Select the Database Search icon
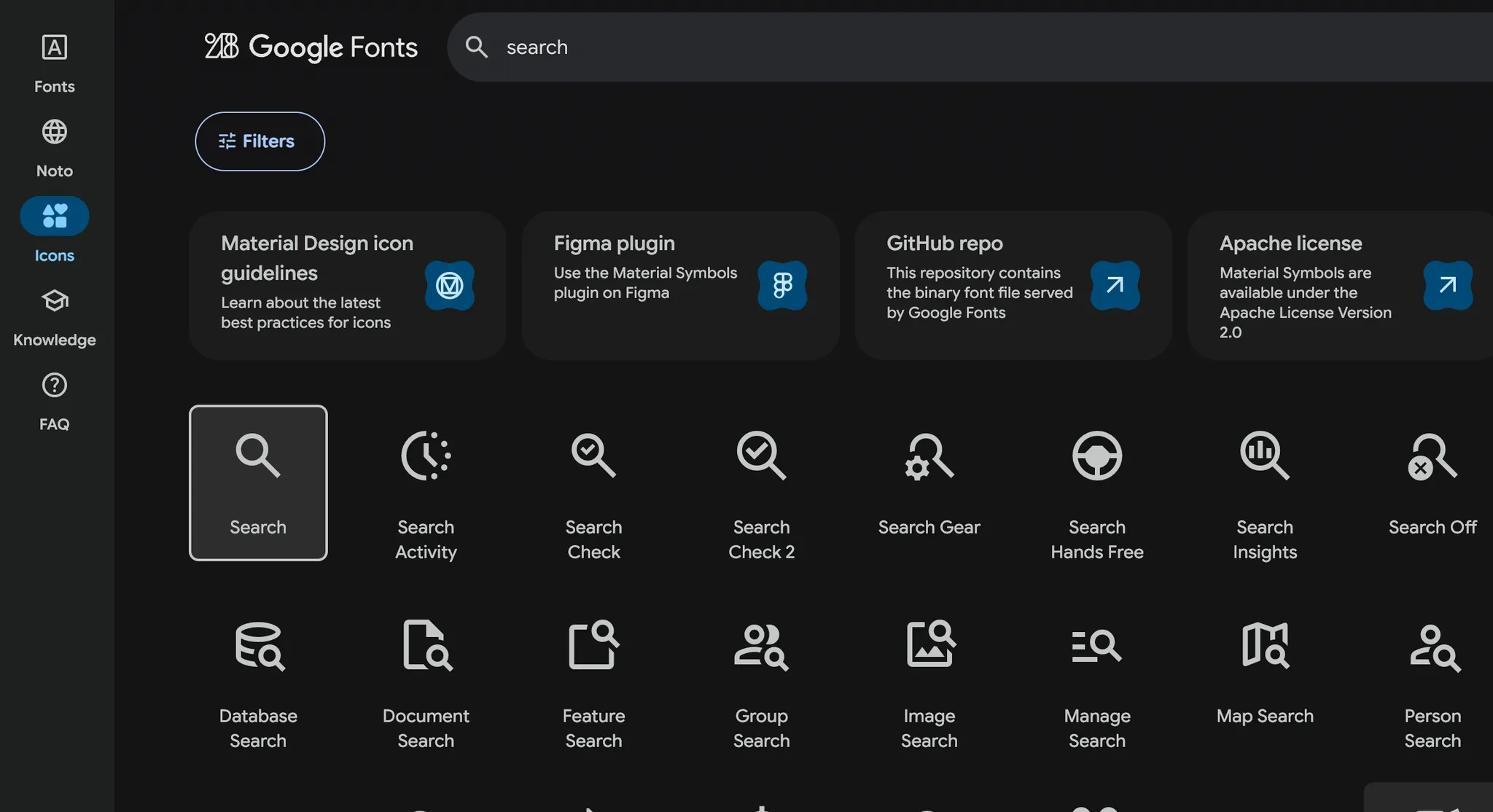1493x812 pixels. click(258, 672)
